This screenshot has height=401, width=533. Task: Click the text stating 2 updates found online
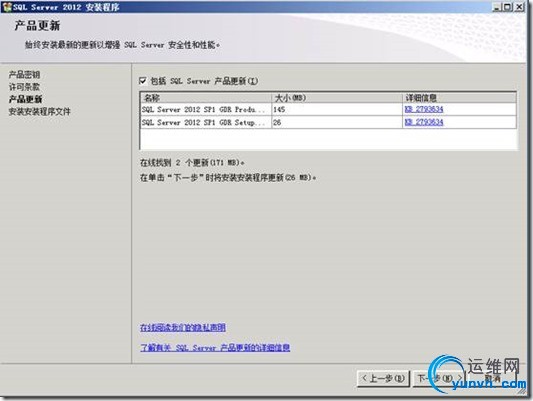click(192, 162)
